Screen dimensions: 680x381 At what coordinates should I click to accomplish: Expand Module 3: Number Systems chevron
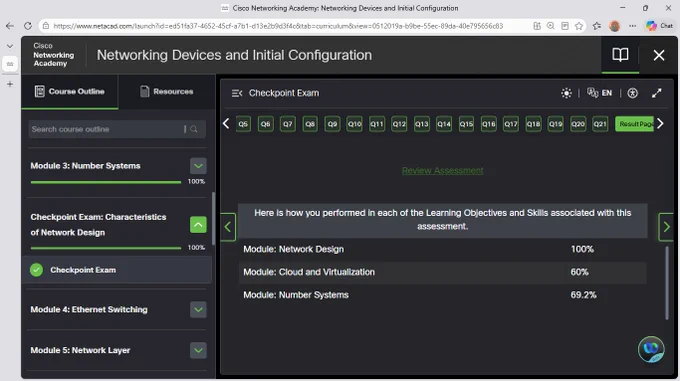[x=198, y=166]
